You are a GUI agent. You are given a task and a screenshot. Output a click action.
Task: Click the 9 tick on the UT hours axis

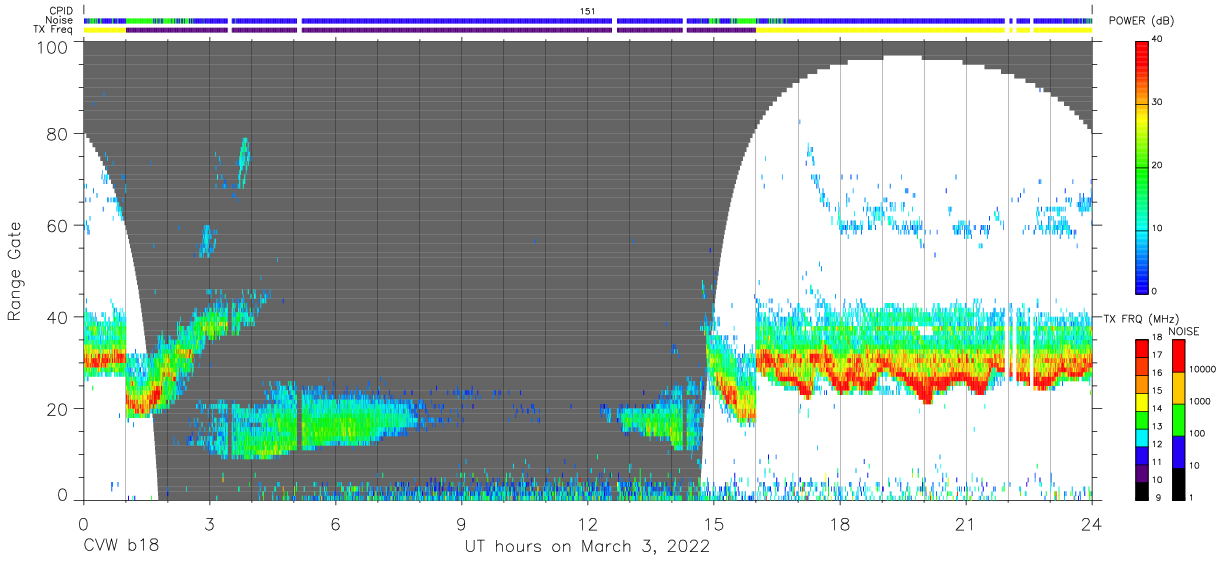pyautogui.click(x=461, y=524)
